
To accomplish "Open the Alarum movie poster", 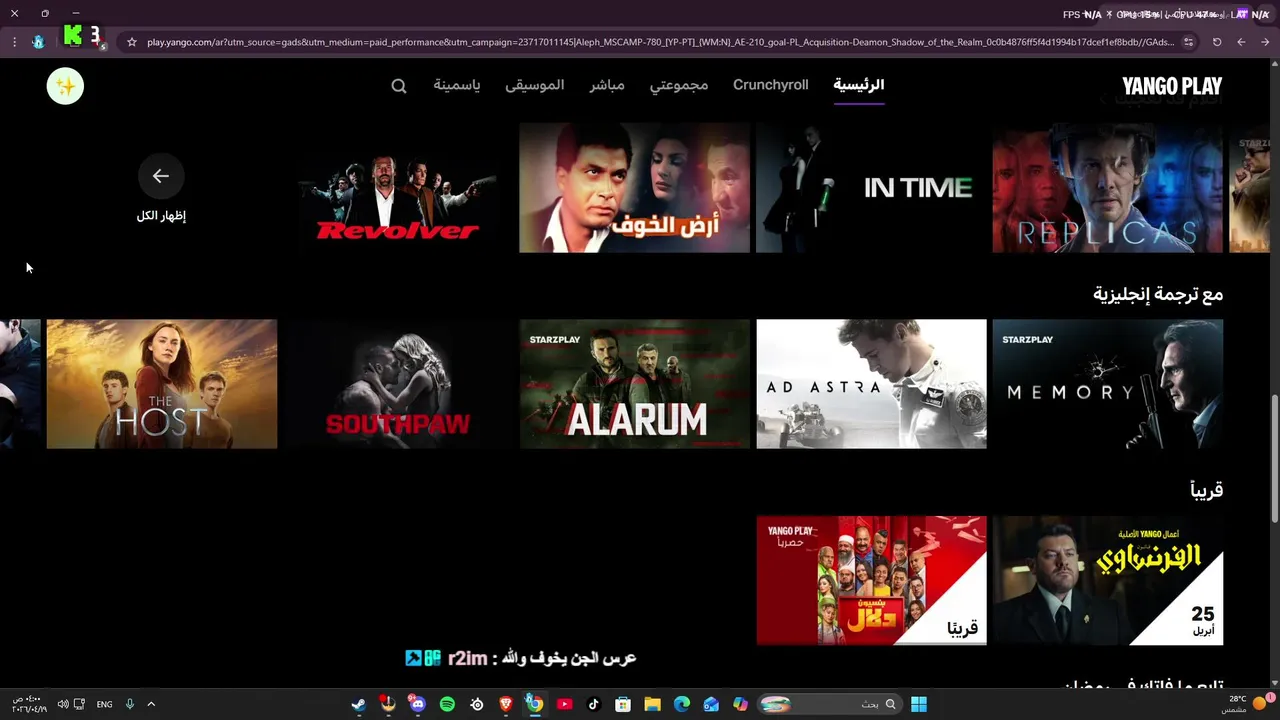I will point(634,384).
